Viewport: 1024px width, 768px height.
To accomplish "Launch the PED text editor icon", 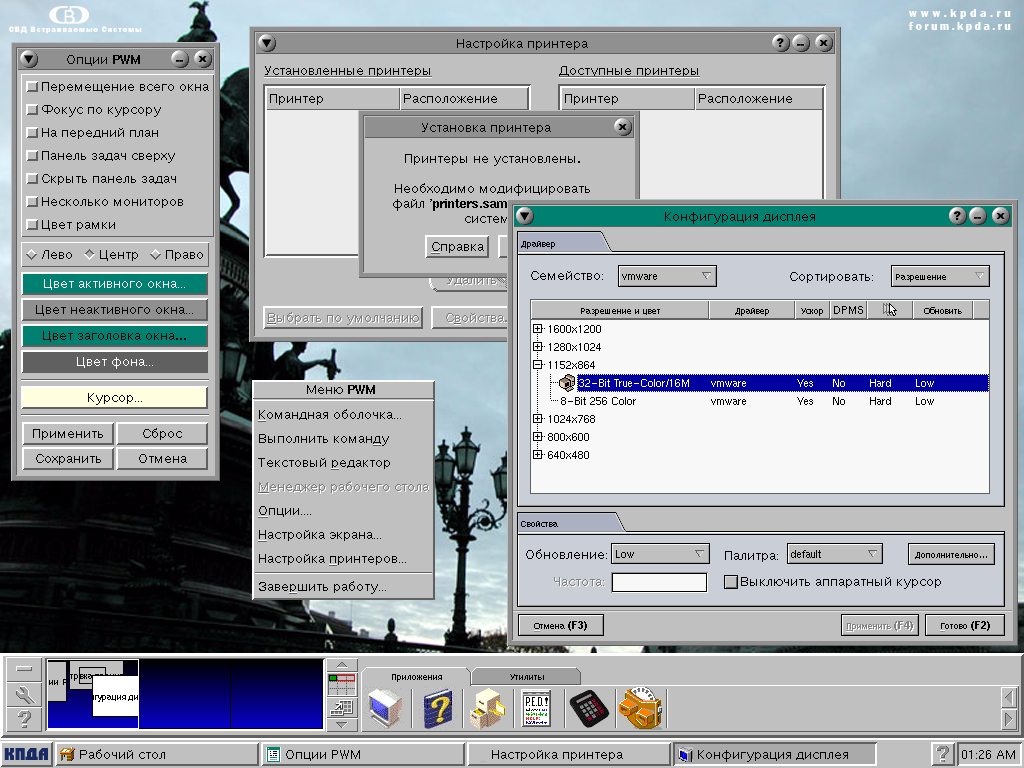I will coord(537,709).
